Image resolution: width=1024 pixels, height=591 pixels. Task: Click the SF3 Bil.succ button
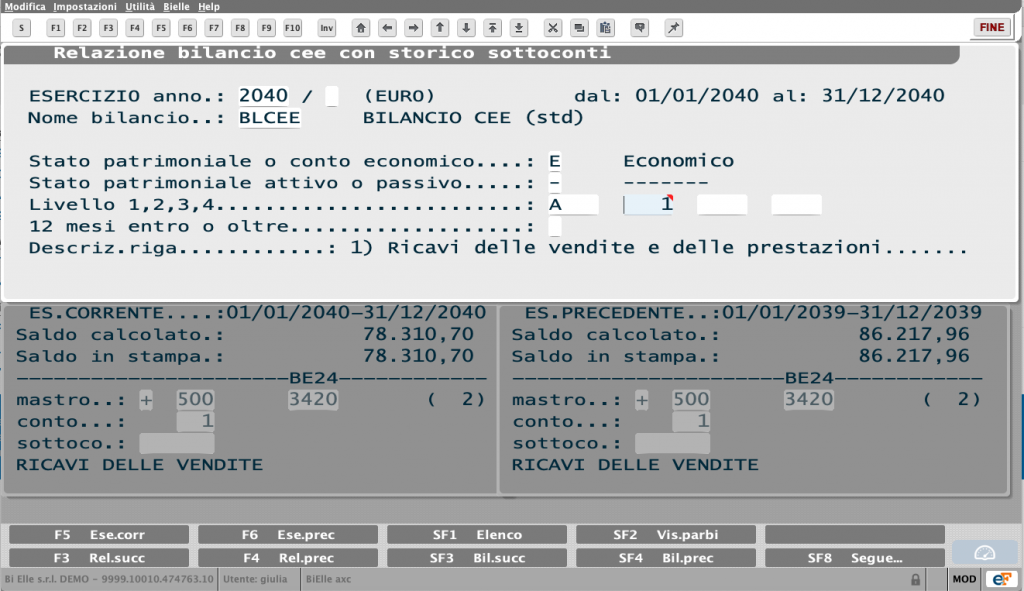pos(477,558)
